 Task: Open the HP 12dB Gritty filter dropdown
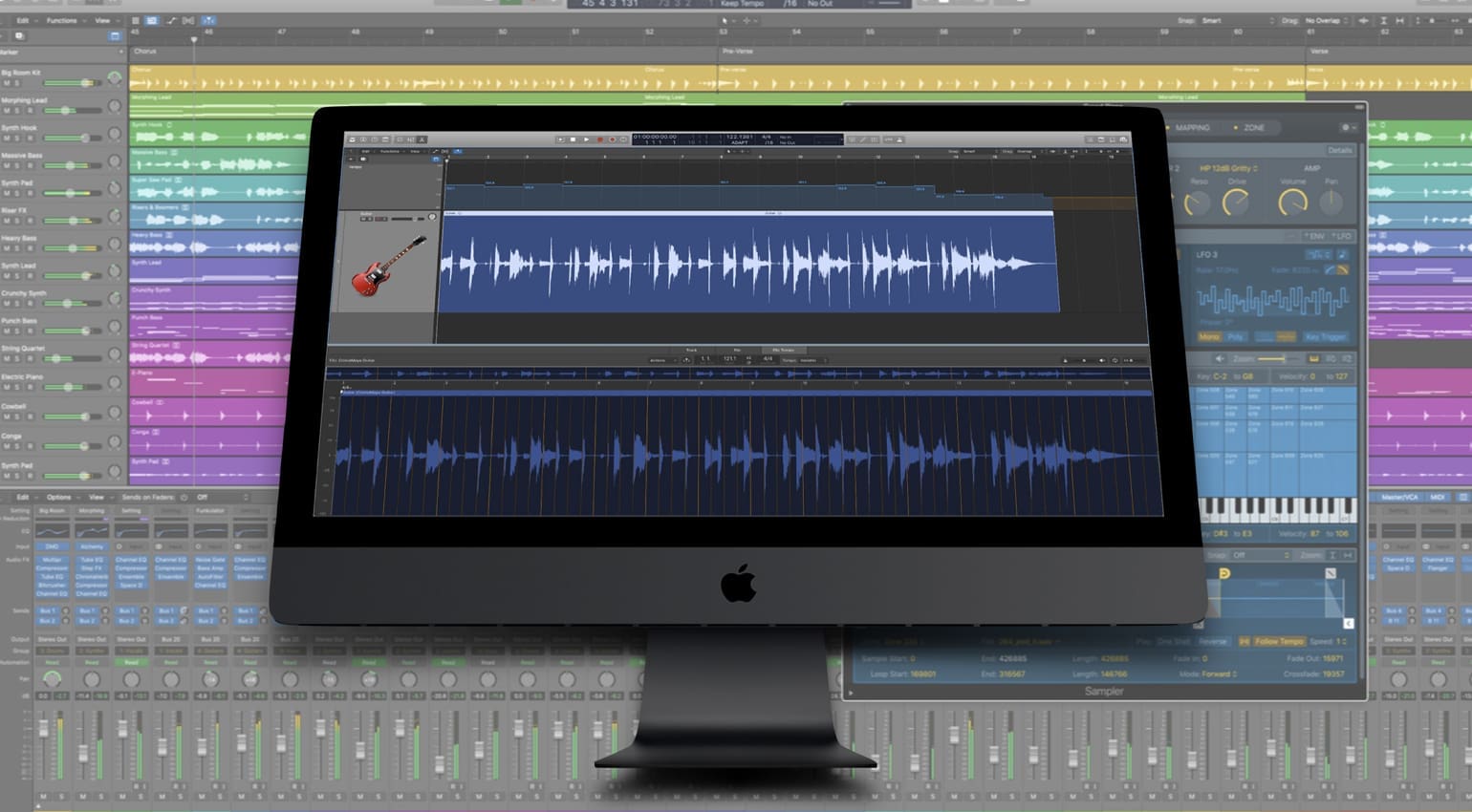1228,168
